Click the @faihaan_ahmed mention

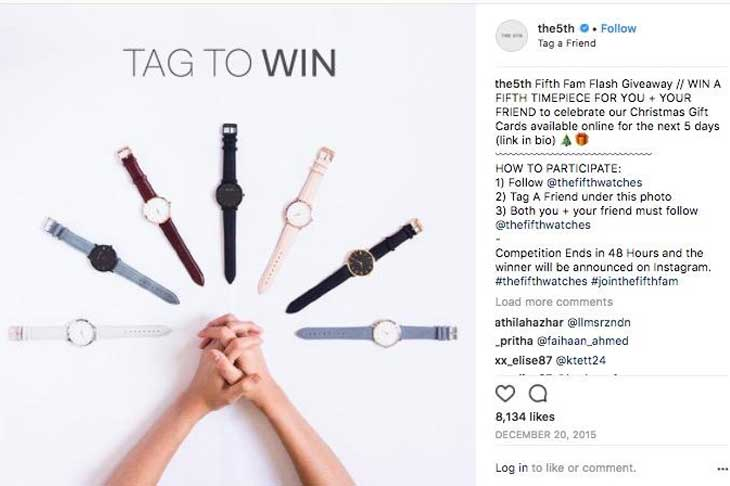(582, 341)
